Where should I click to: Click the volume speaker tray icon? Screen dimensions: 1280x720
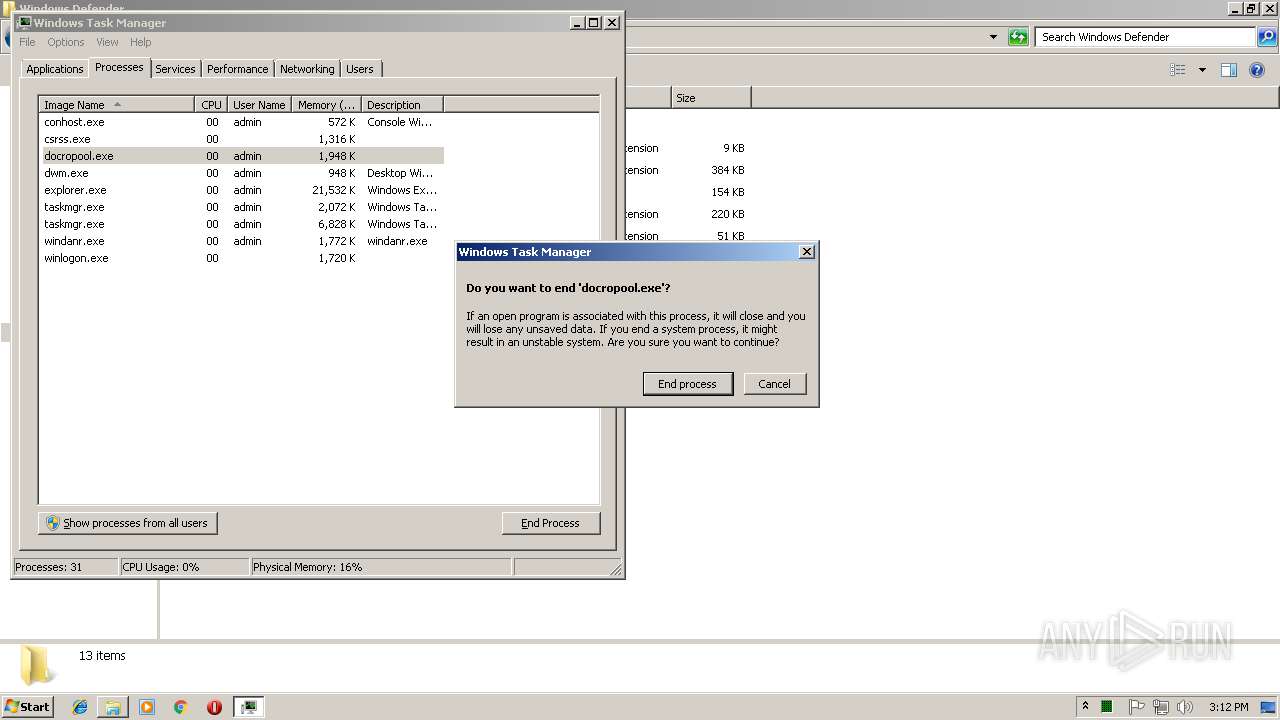click(x=1185, y=707)
